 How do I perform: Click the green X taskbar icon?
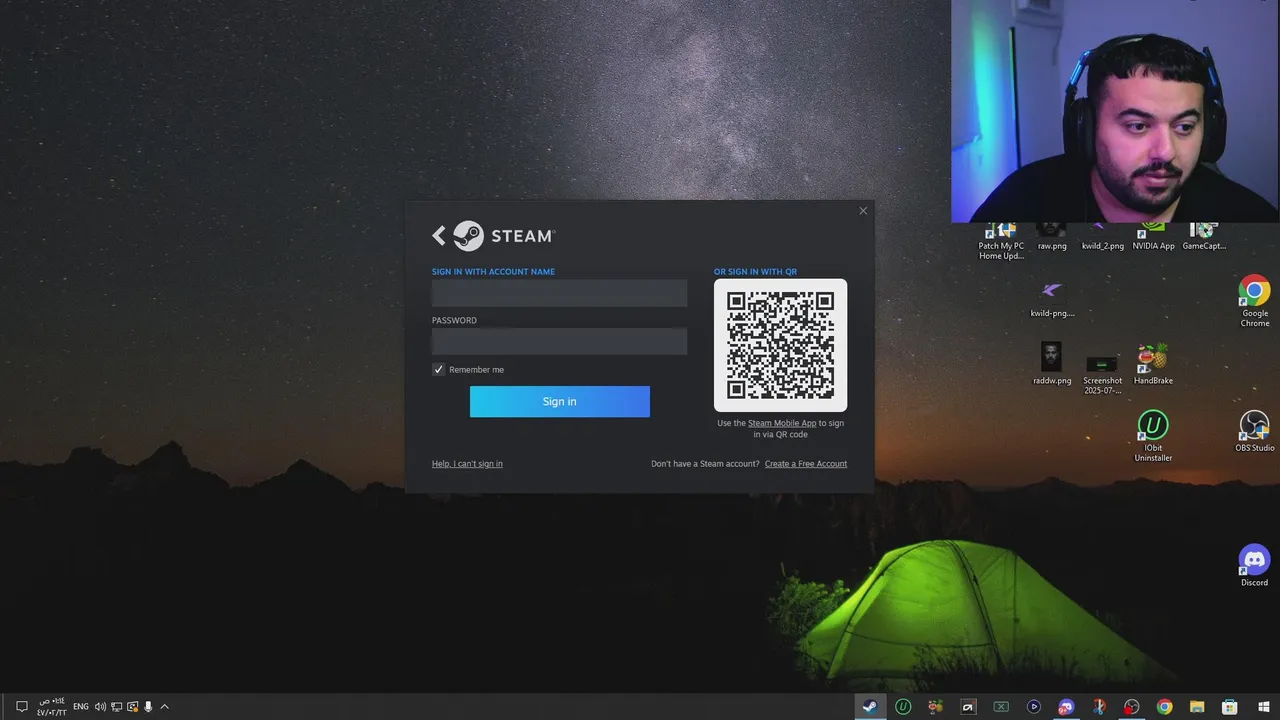click(1001, 707)
